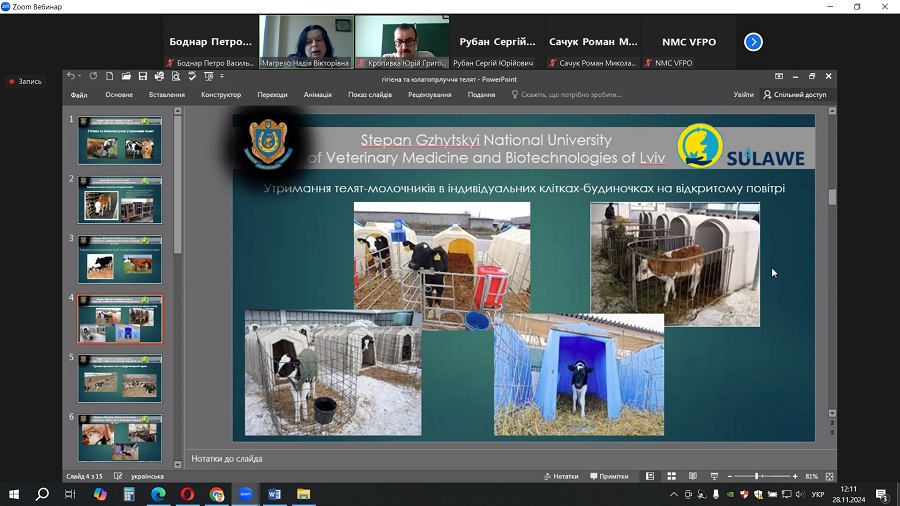Click the up arrow of the slide panel scrollbar
This screenshot has height=506, width=900.
(x=177, y=111)
